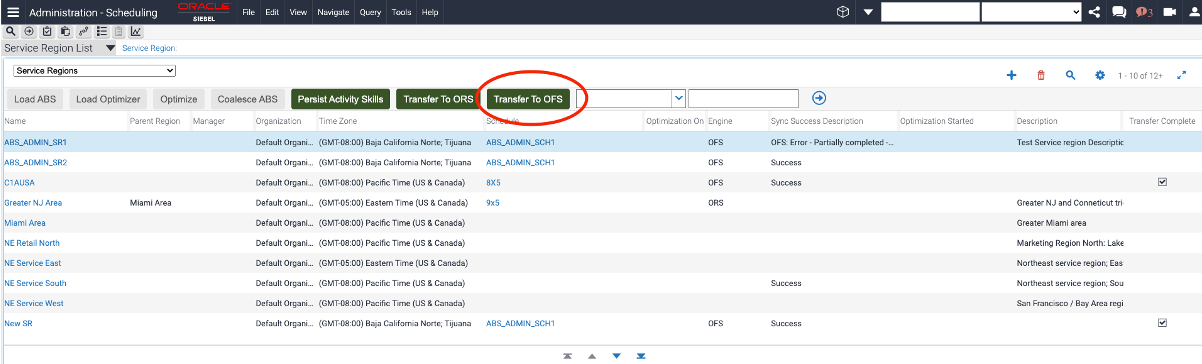Click the blue go arrow button
This screenshot has height=364, width=1202.
pyautogui.click(x=819, y=98)
